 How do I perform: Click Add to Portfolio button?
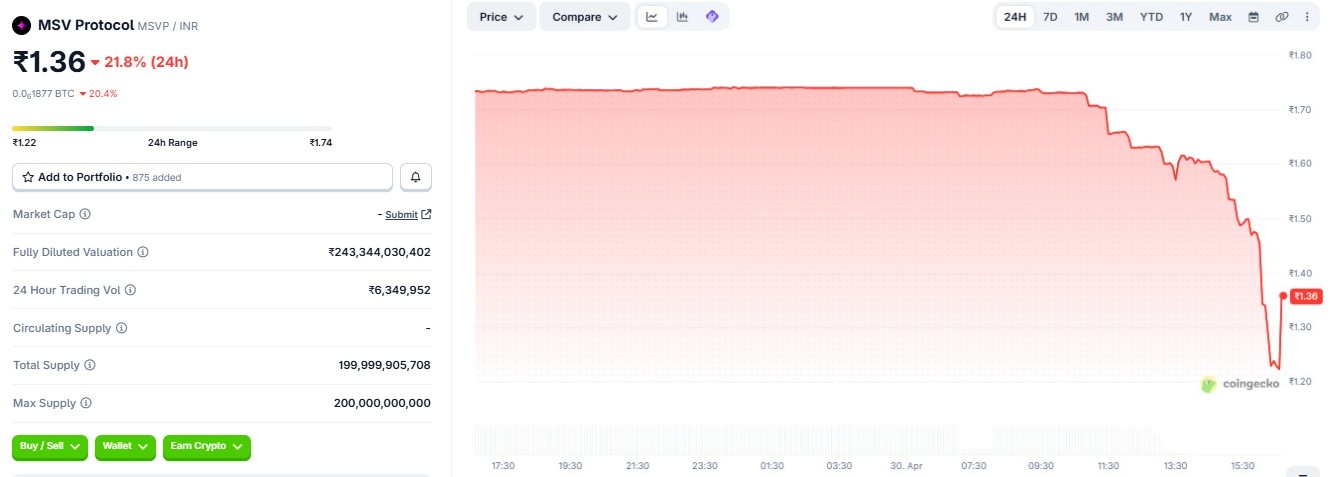202,177
